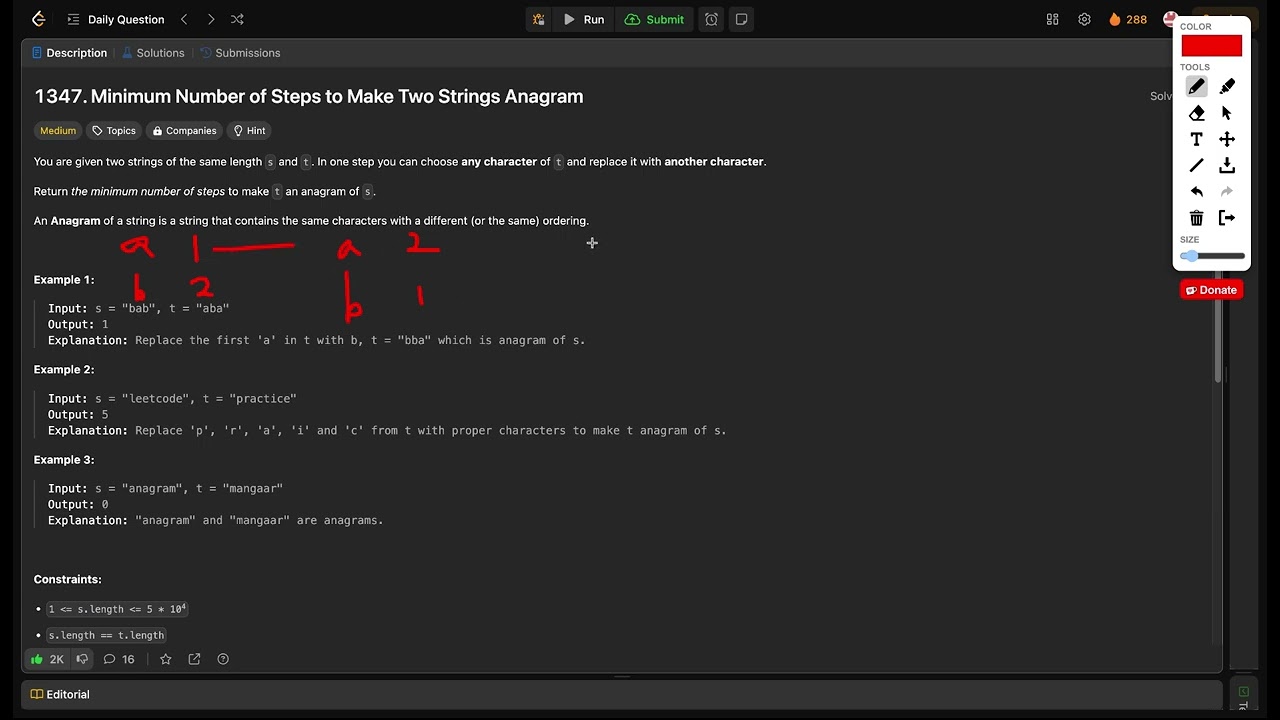Expand the Companies tag

click(x=183, y=131)
